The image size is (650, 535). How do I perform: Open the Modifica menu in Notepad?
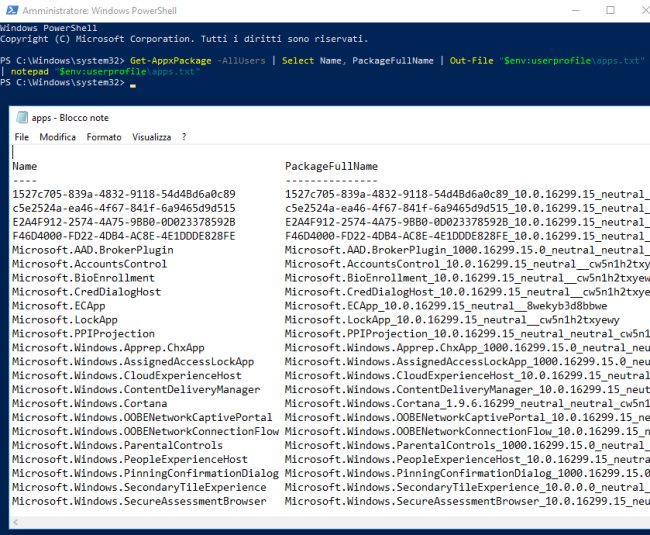(x=58, y=137)
